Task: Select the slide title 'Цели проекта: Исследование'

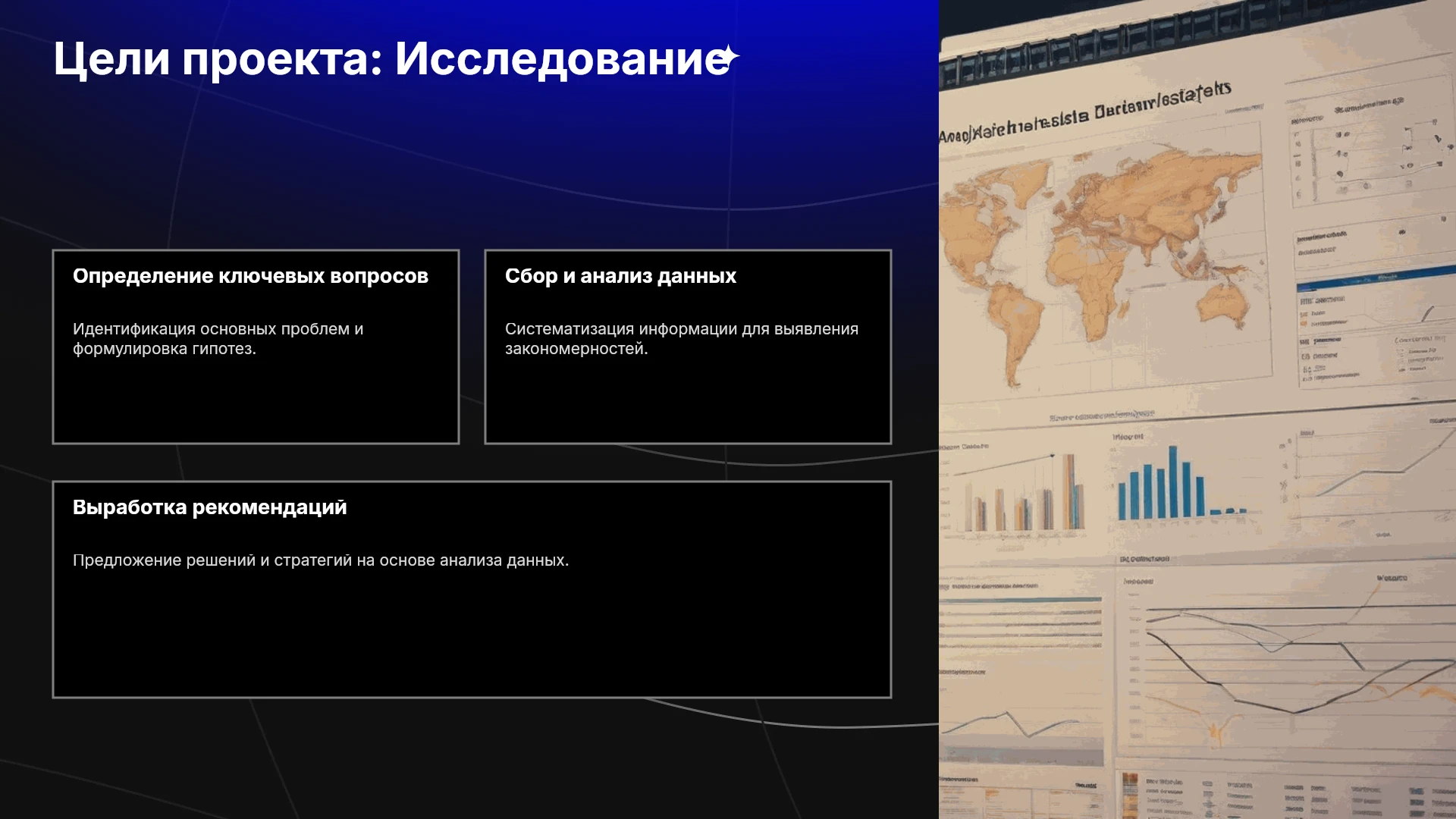Action: [x=392, y=58]
